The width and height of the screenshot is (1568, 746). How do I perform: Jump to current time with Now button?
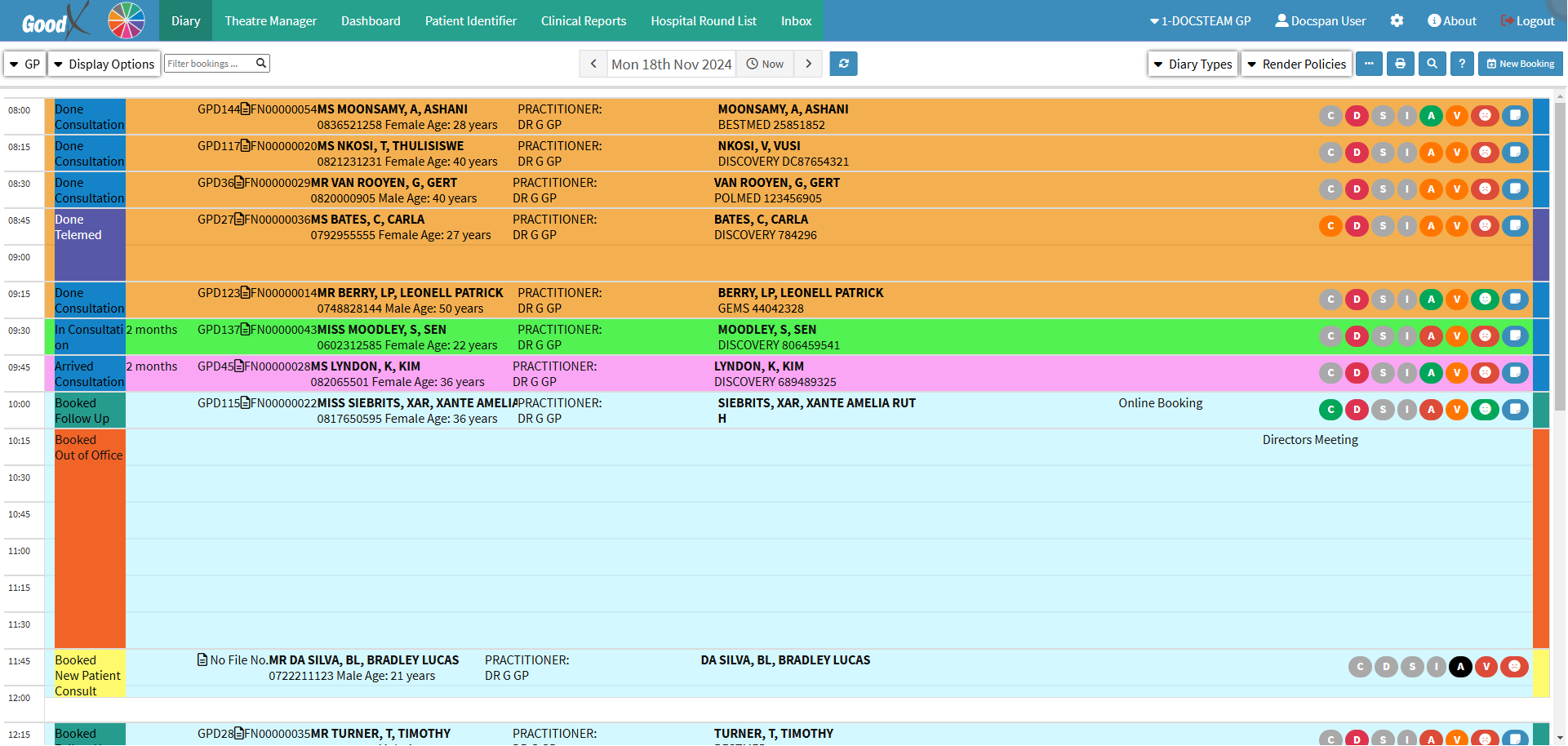[x=765, y=64]
